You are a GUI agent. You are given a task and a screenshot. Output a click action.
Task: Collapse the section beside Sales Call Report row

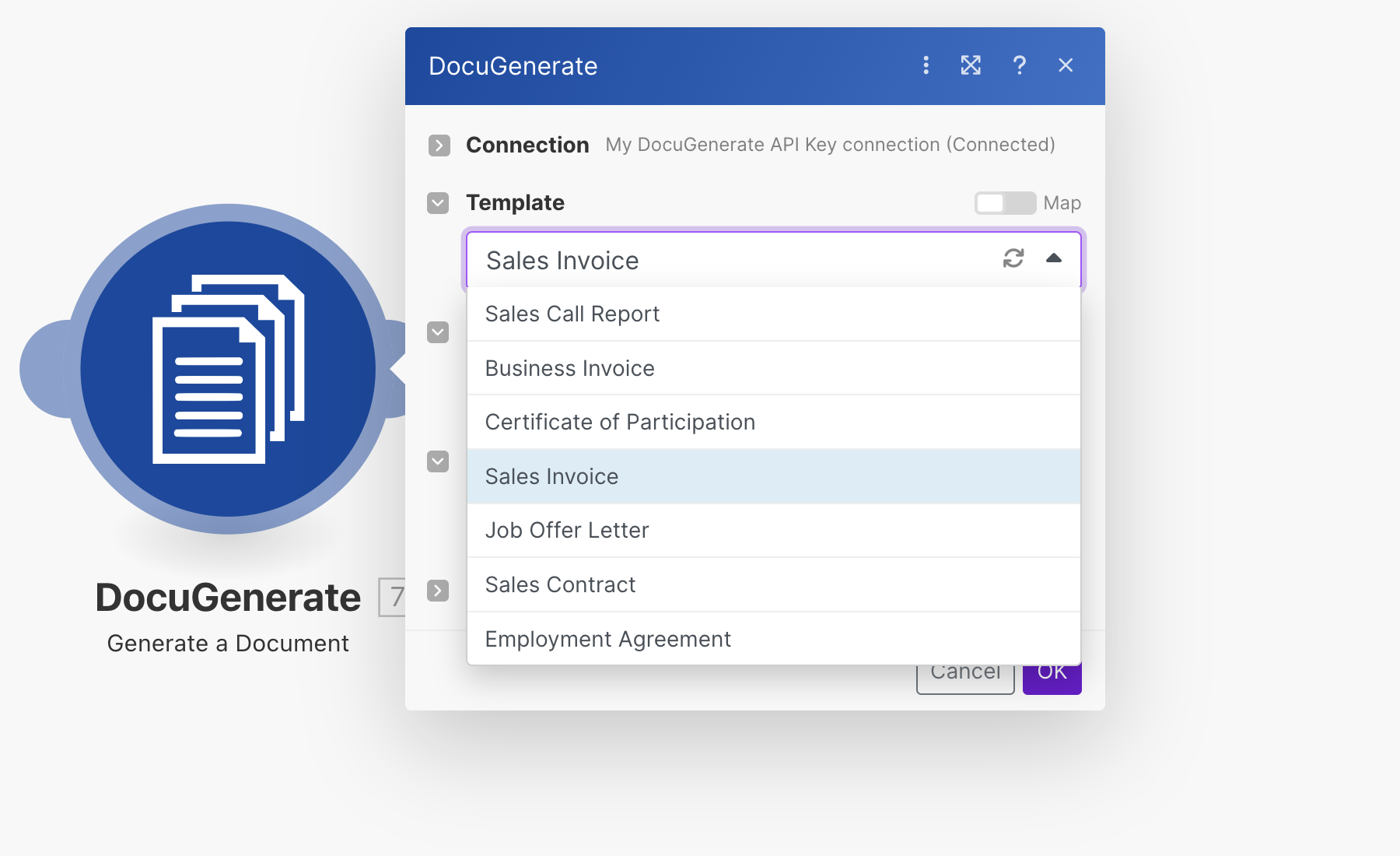coord(438,332)
